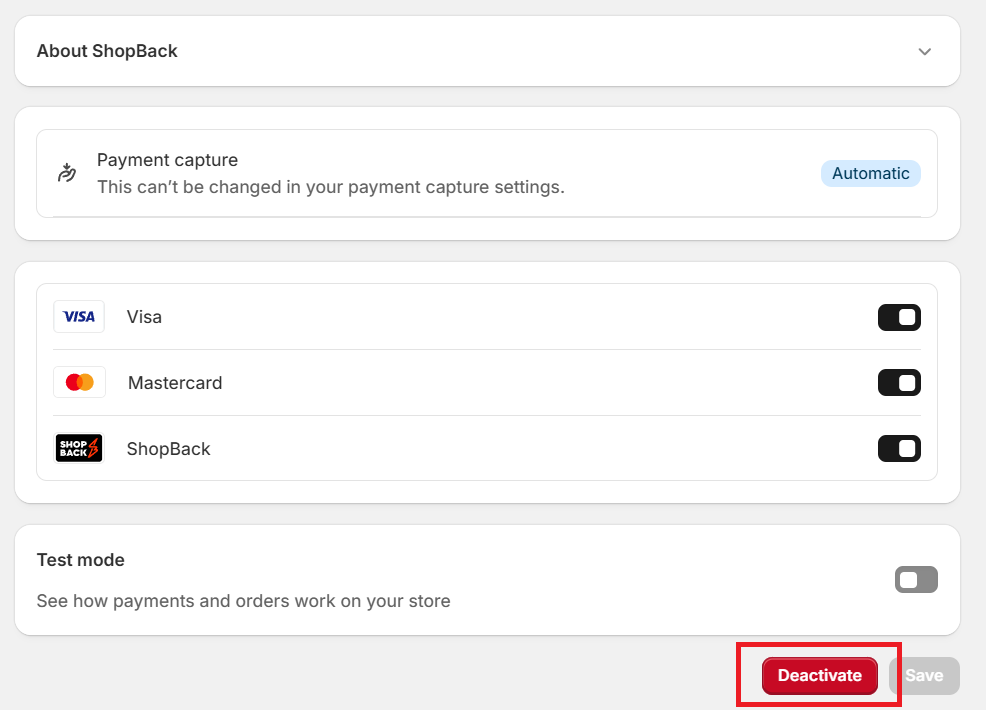986x710 pixels.
Task: Click the red Deactivate button
Action: pos(819,676)
